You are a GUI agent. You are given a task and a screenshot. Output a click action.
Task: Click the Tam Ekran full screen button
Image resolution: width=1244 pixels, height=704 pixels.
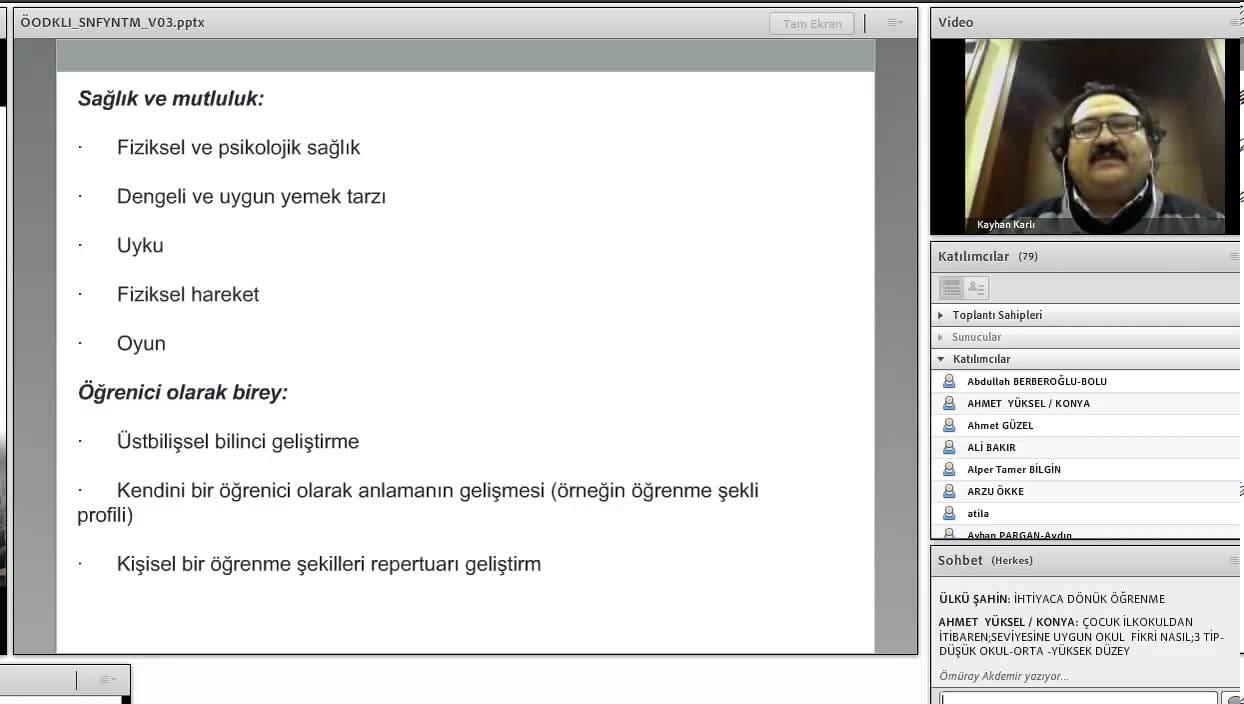[812, 23]
